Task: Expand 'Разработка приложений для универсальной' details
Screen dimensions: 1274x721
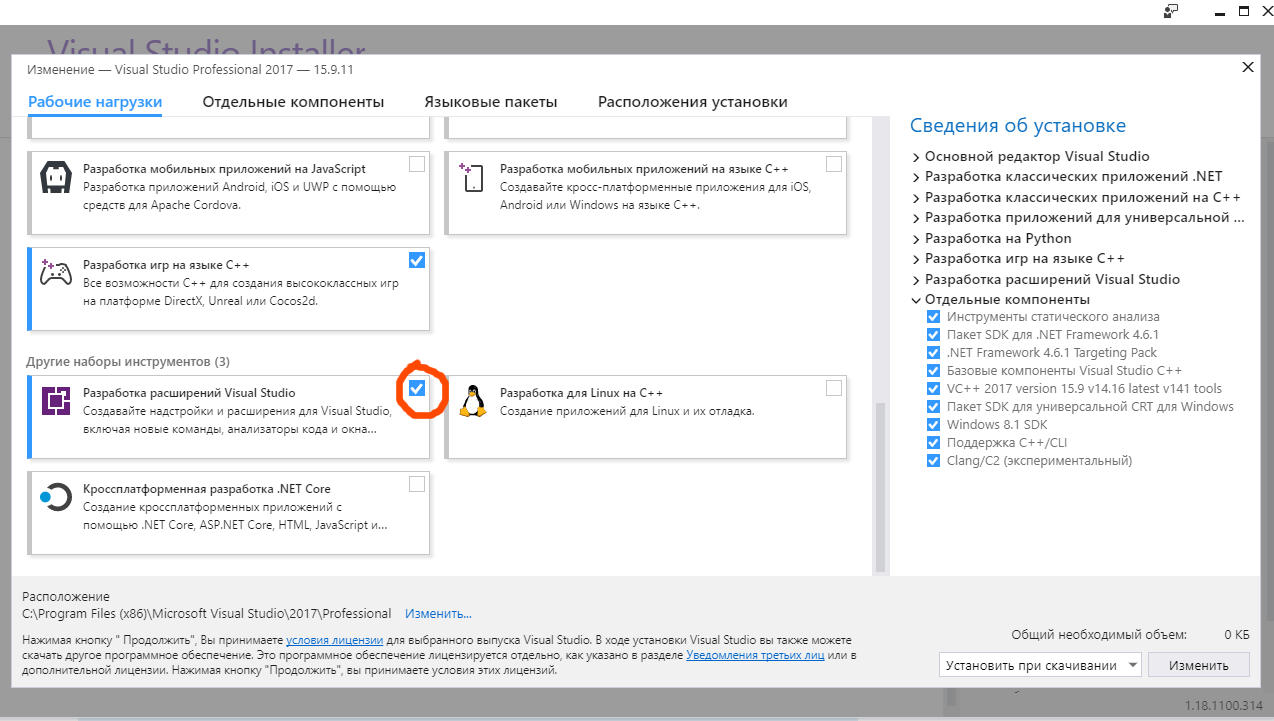Action: [x=916, y=218]
